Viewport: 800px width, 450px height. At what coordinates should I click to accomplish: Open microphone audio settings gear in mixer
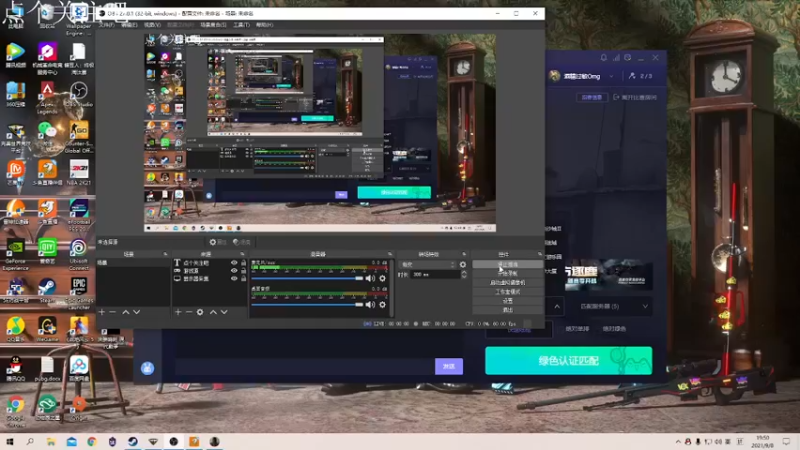coord(382,278)
